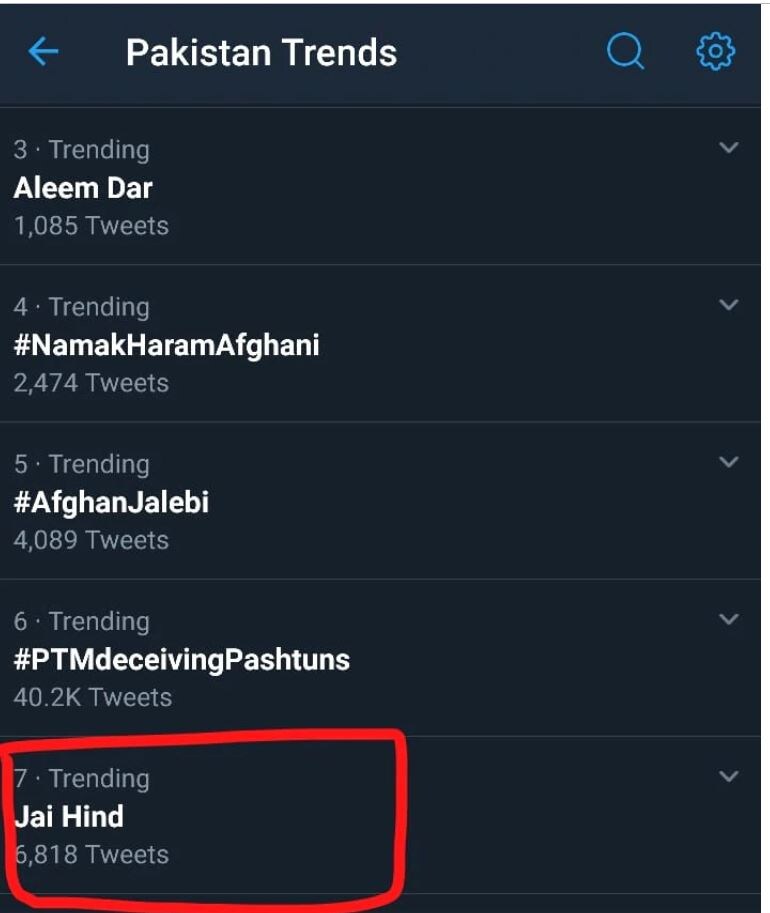Expand the #PTMdeceivingPashtuns trend chevron
Image resolution: width=770 pixels, height=913 pixels.
[729, 619]
